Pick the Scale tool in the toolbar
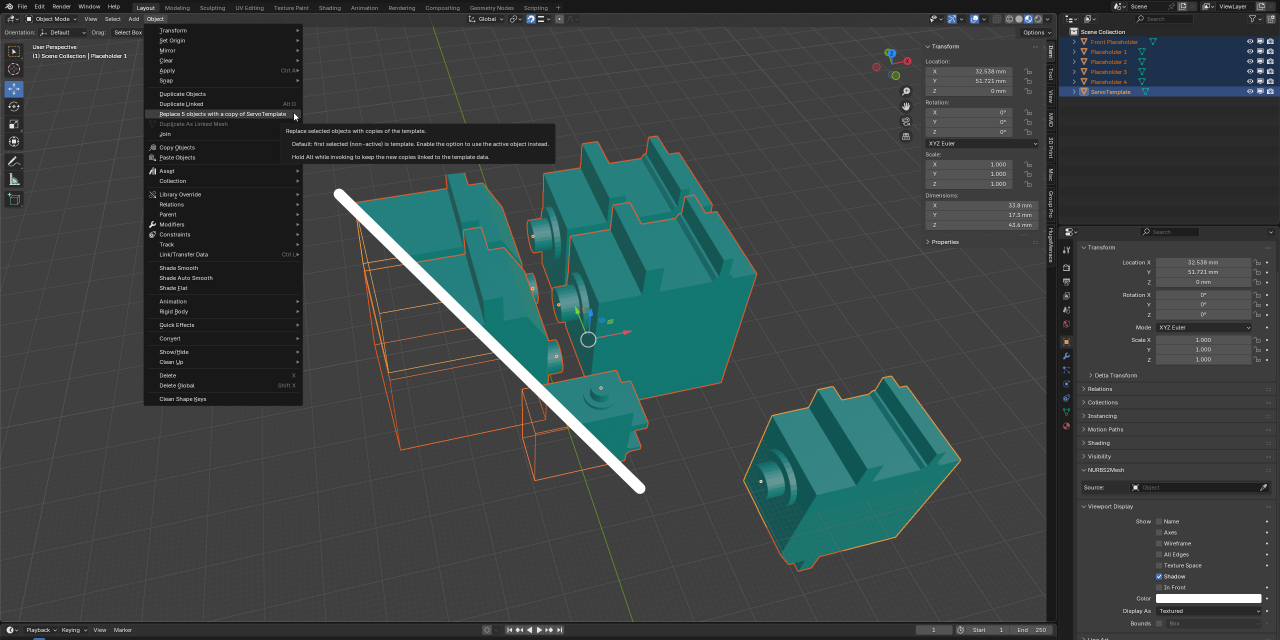Screen dimensions: 1280x640 tap(14, 124)
